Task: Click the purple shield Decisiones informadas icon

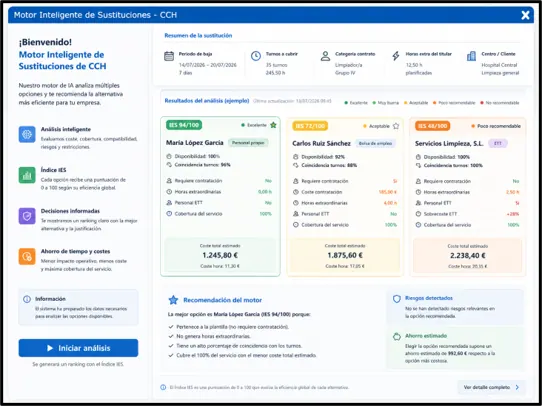Action: [x=27, y=216]
